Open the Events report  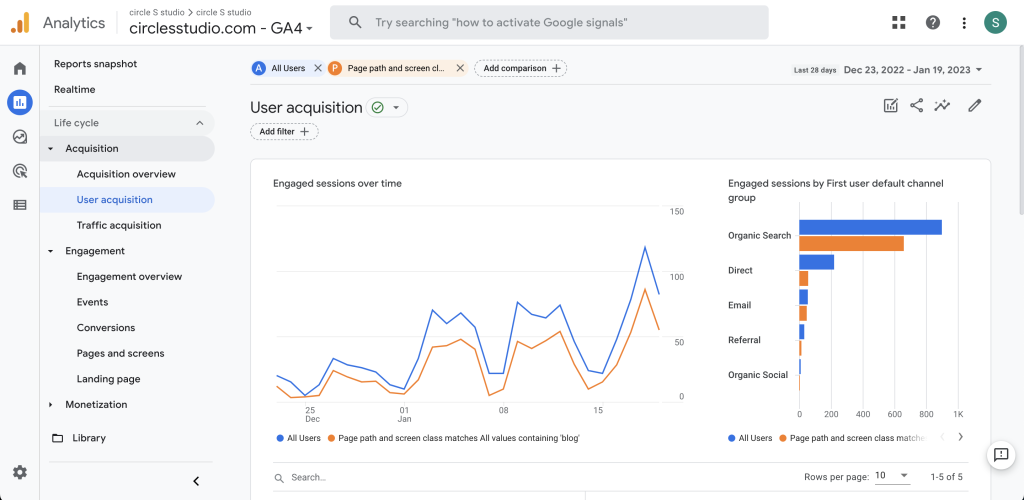pos(92,302)
